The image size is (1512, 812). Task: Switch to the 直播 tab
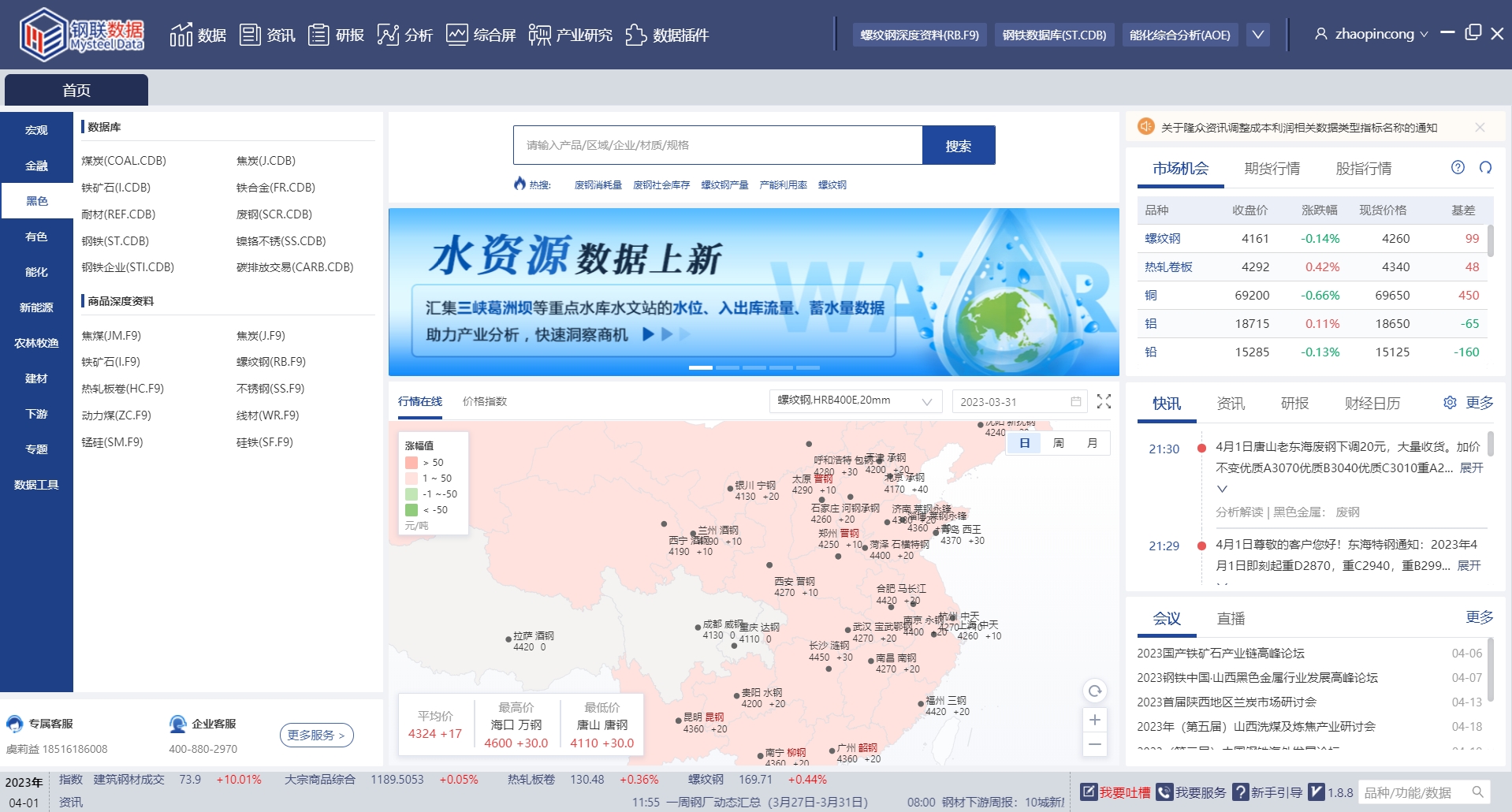(x=1231, y=618)
